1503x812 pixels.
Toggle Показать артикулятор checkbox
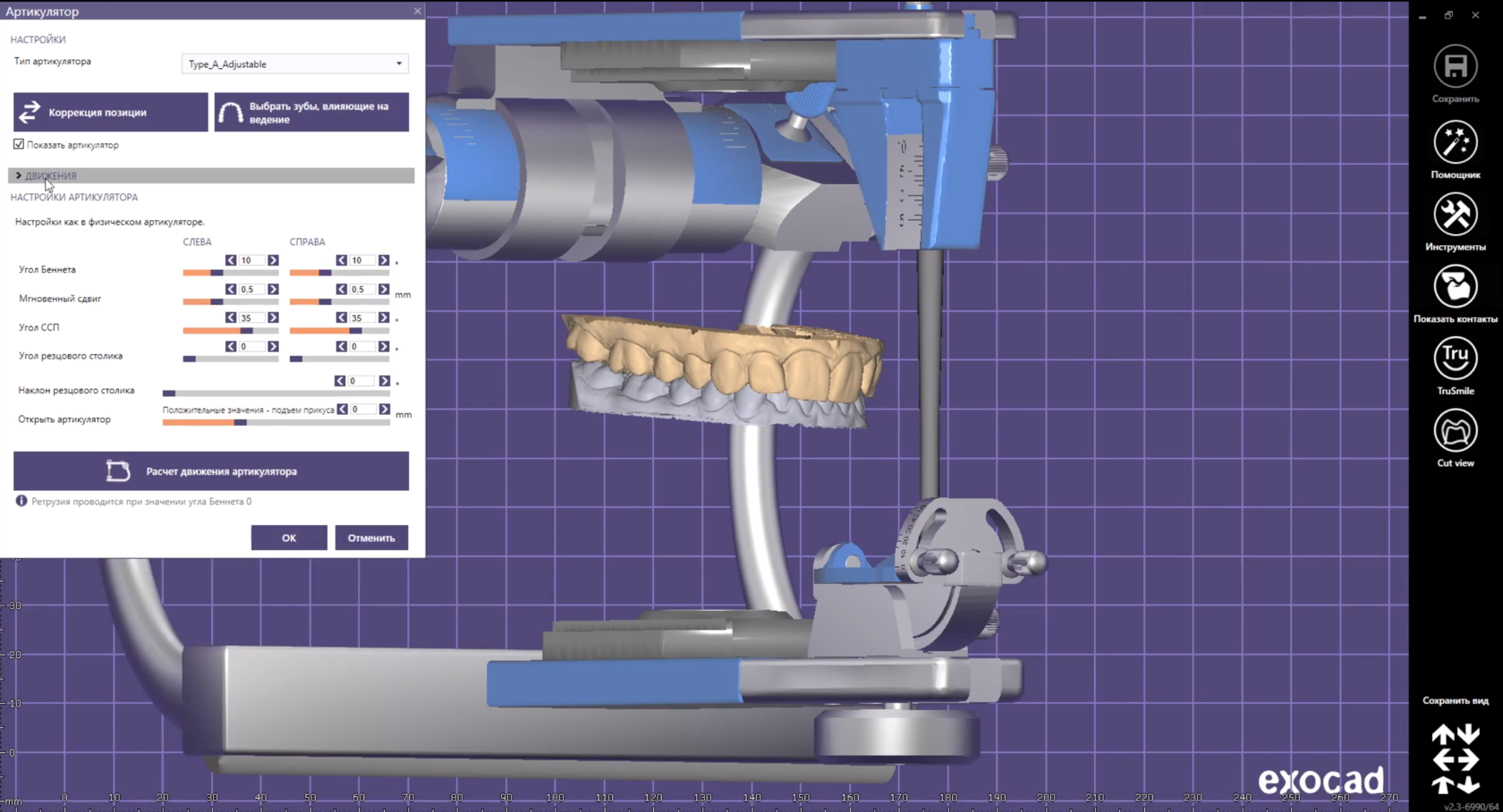(x=19, y=144)
